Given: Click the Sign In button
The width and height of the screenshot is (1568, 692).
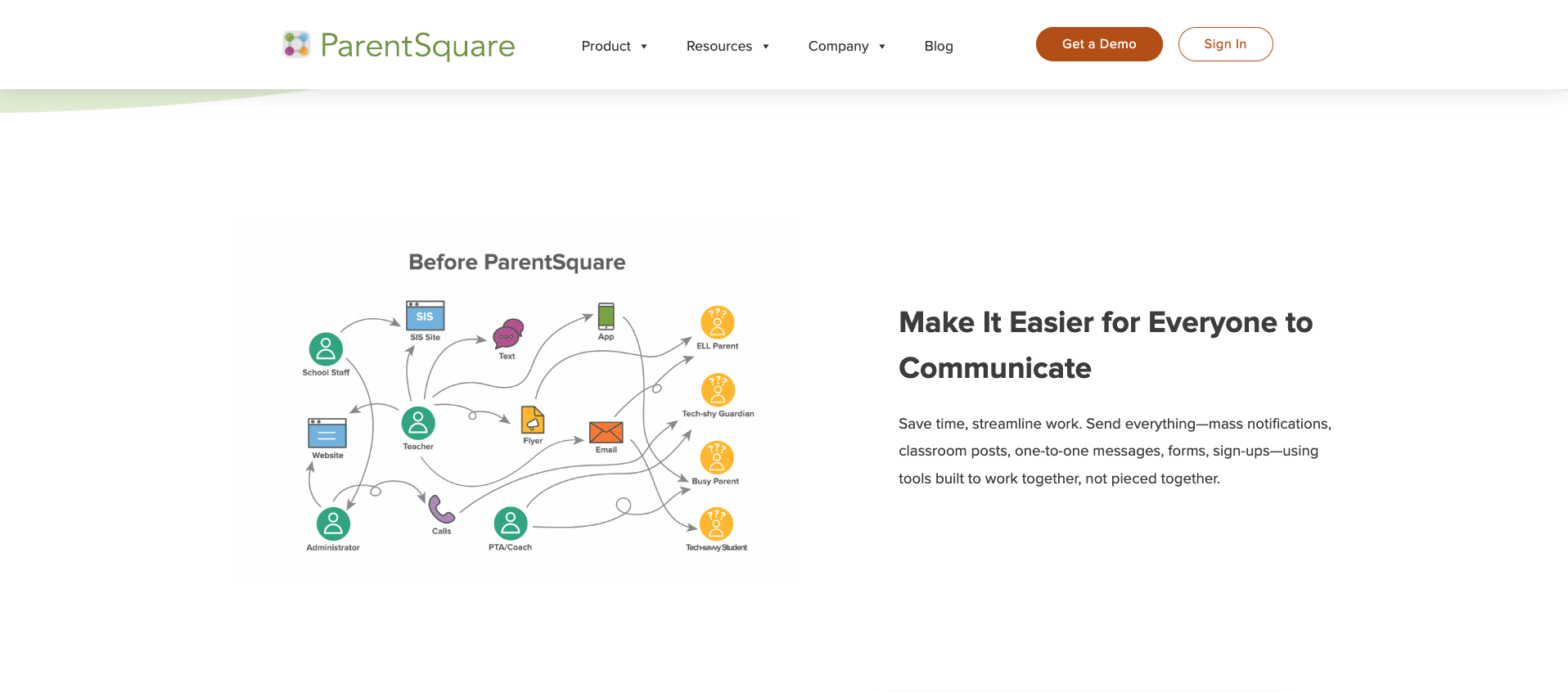Looking at the screenshot, I should click(x=1225, y=44).
